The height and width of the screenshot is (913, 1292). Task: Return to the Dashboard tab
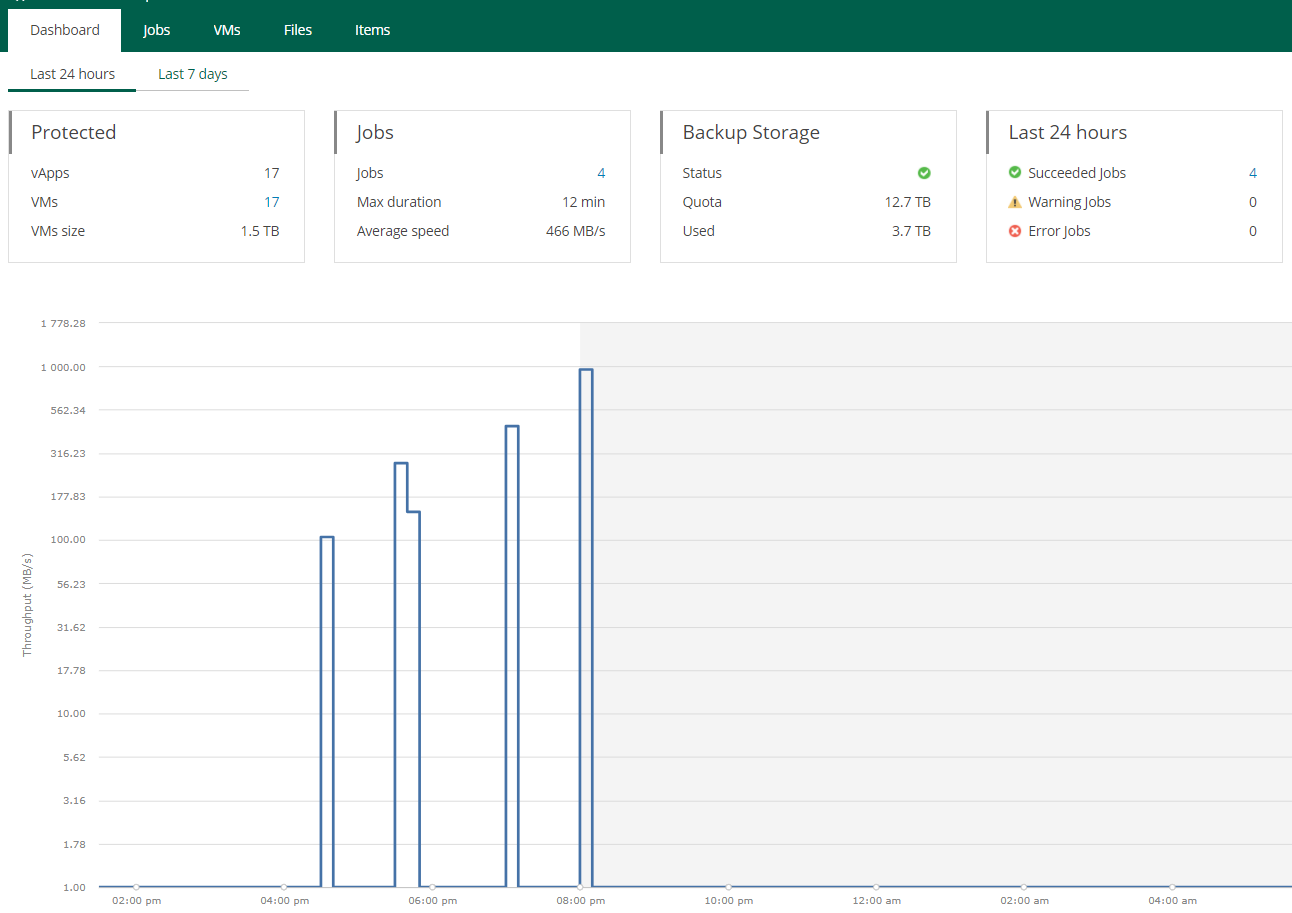click(x=64, y=29)
